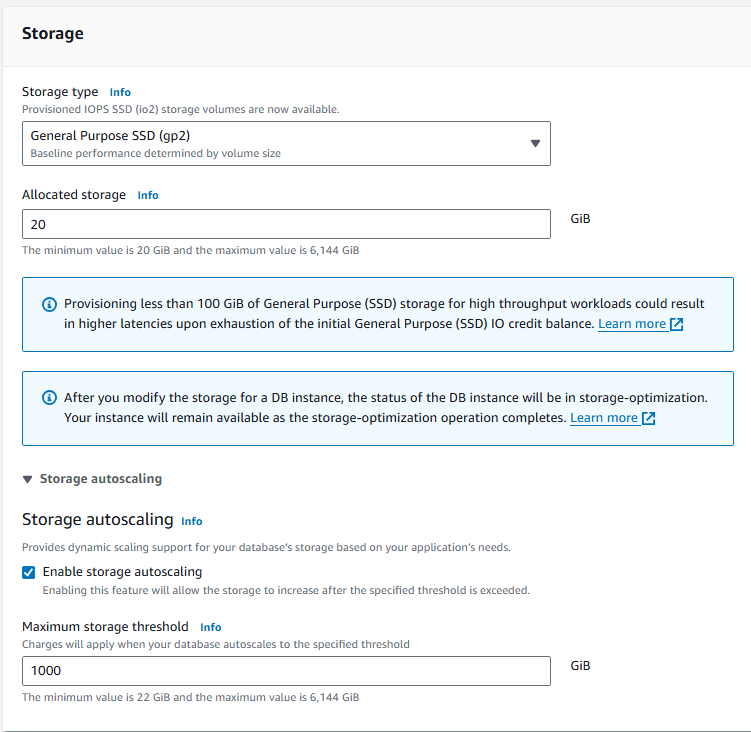Open Info next to Maximum storage threshold
751x732 pixels.
210,627
